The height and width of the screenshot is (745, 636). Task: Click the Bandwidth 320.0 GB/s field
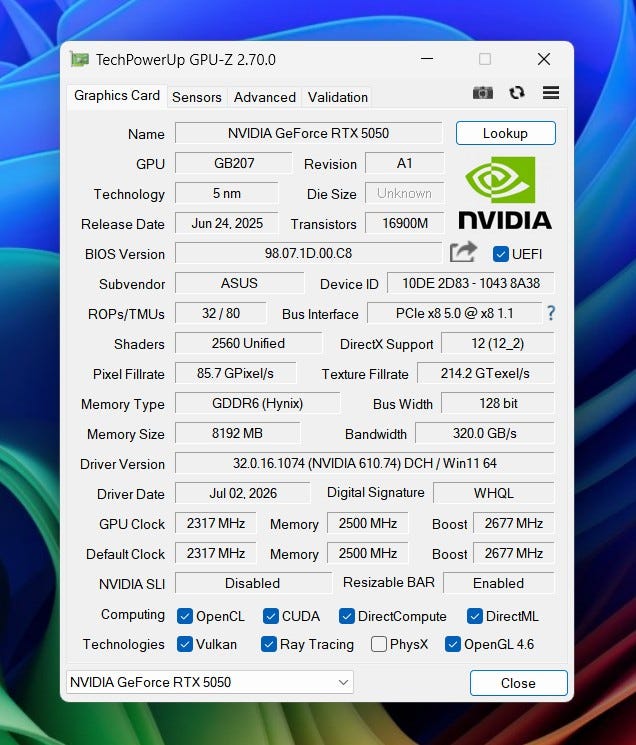coord(485,433)
